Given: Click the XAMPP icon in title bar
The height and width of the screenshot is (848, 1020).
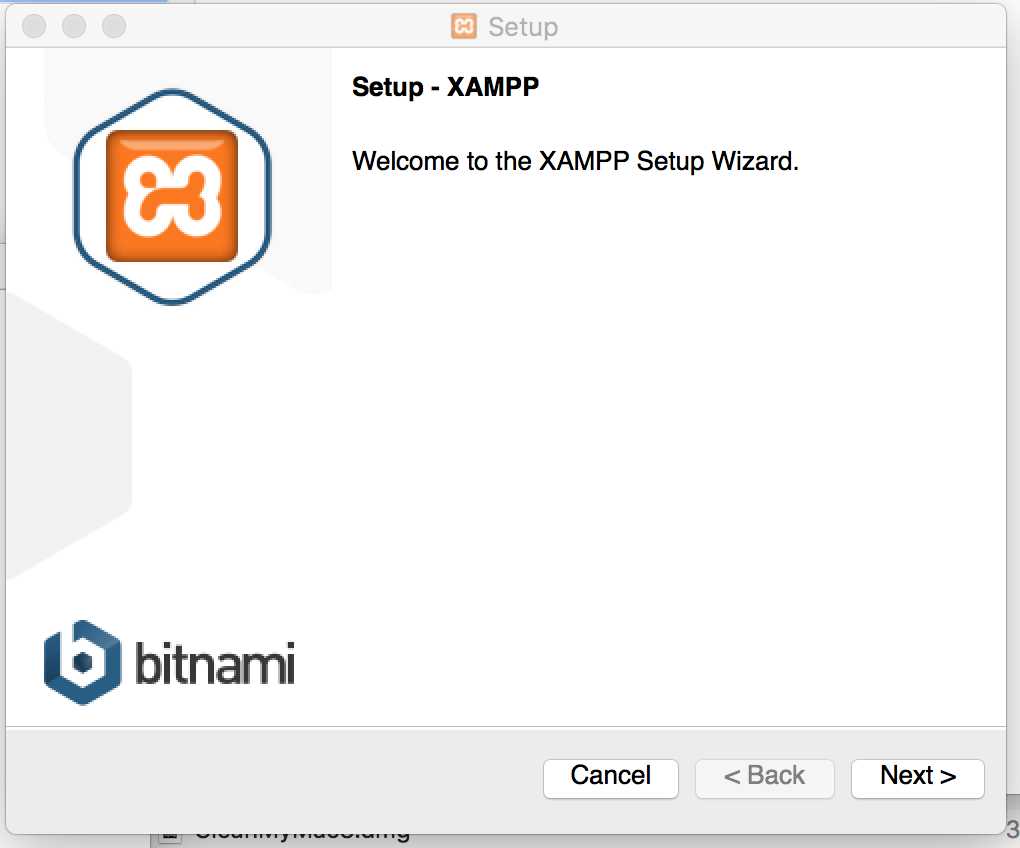Looking at the screenshot, I should [x=464, y=26].
